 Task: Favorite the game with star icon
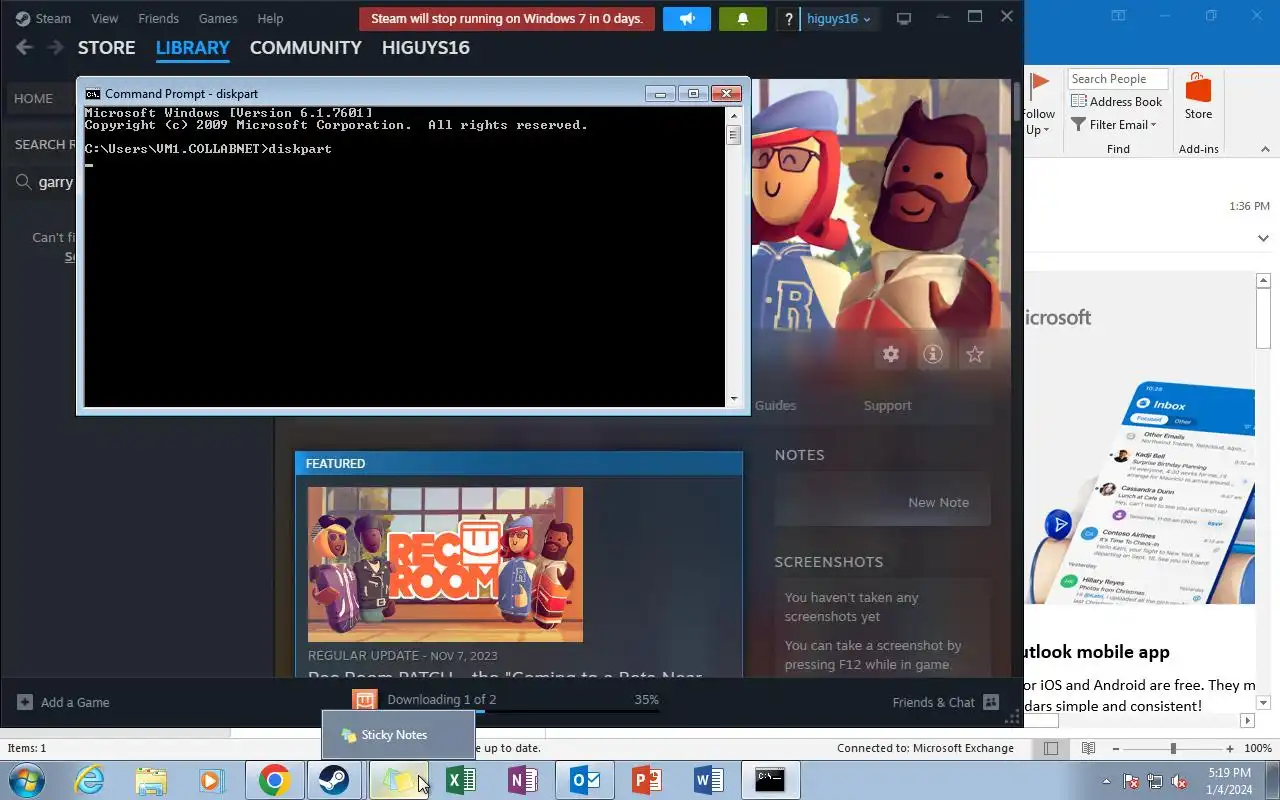tap(974, 354)
